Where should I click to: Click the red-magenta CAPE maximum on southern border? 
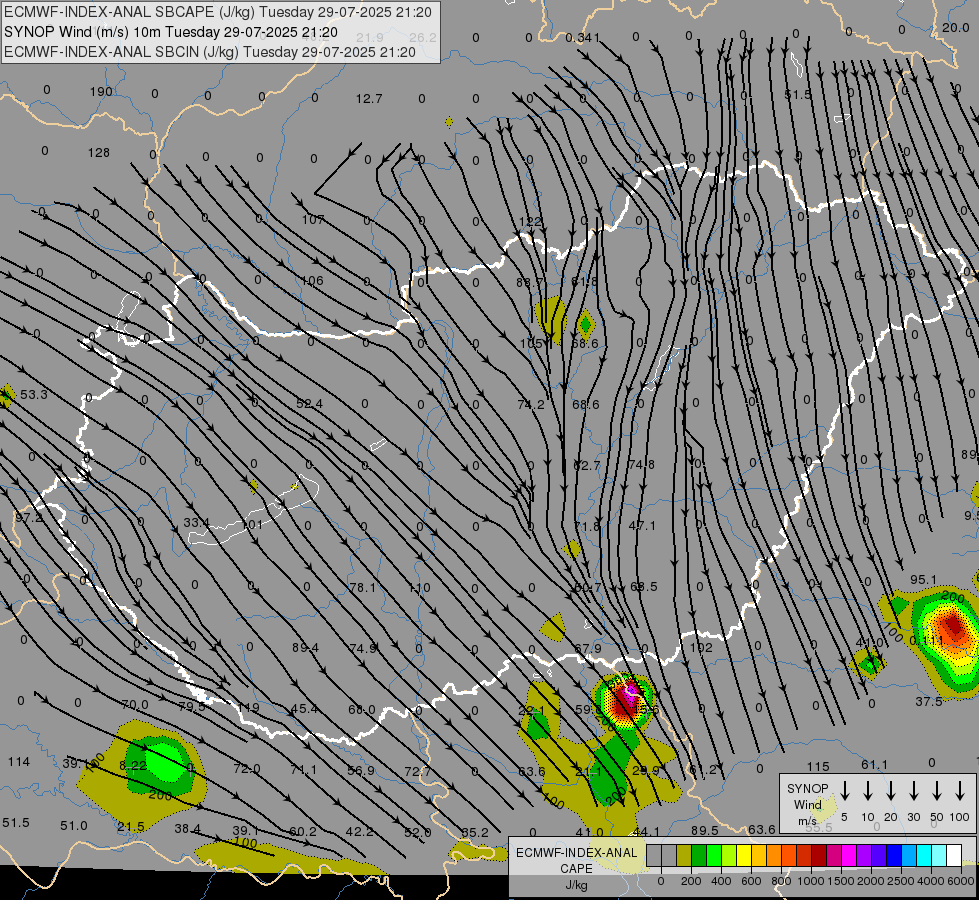(x=625, y=699)
